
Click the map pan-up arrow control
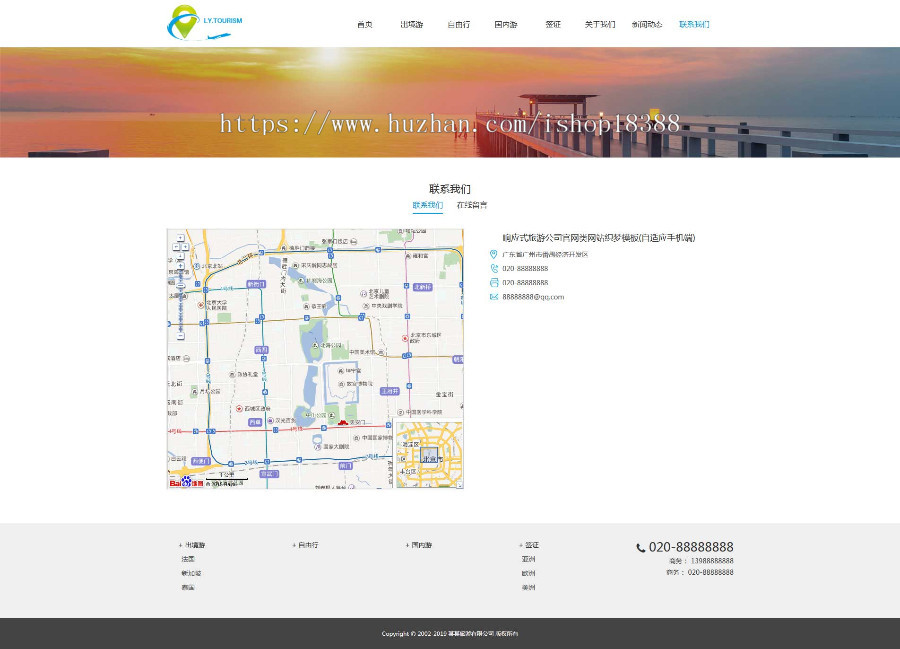[180, 238]
